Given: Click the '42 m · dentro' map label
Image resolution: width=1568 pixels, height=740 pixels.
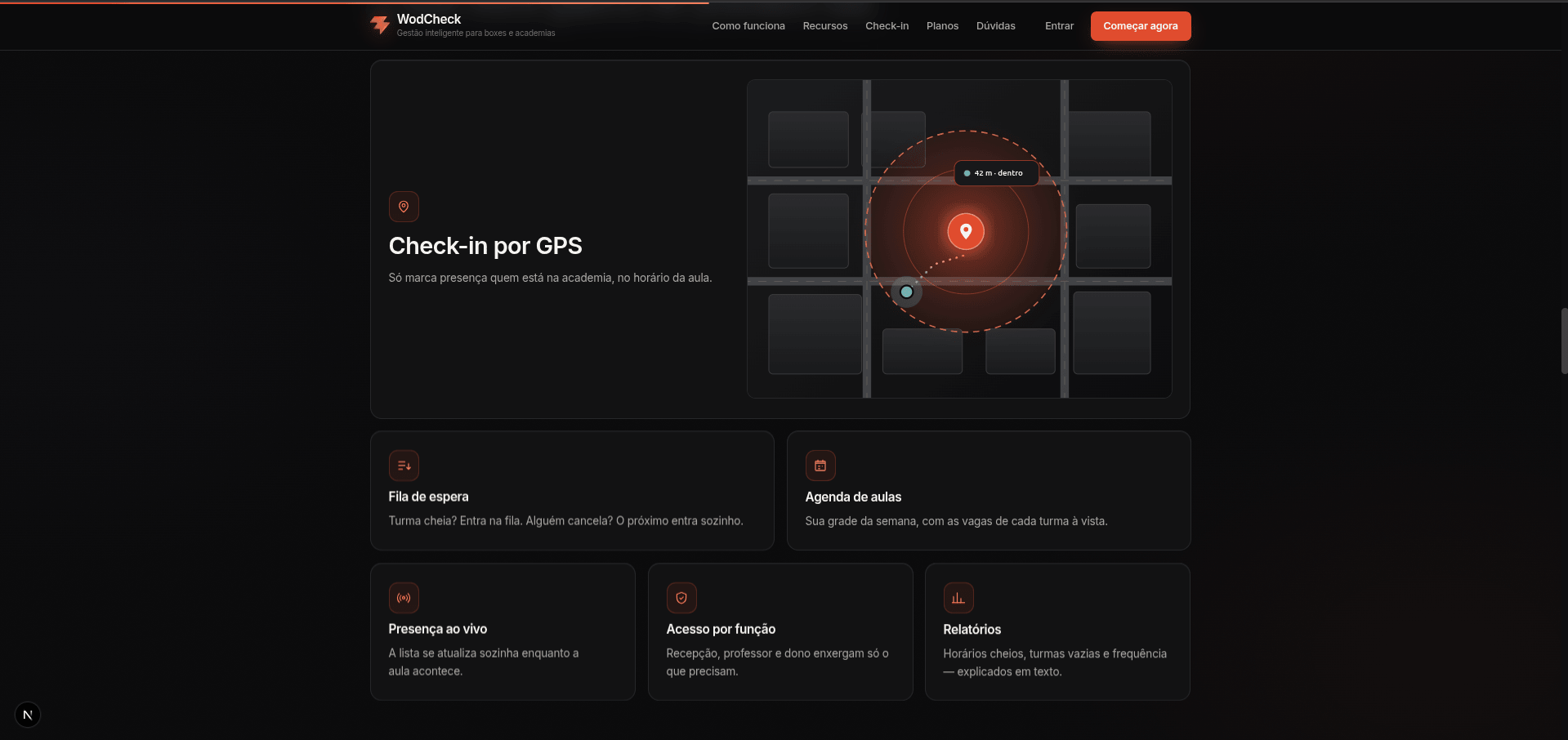Looking at the screenshot, I should (x=996, y=173).
